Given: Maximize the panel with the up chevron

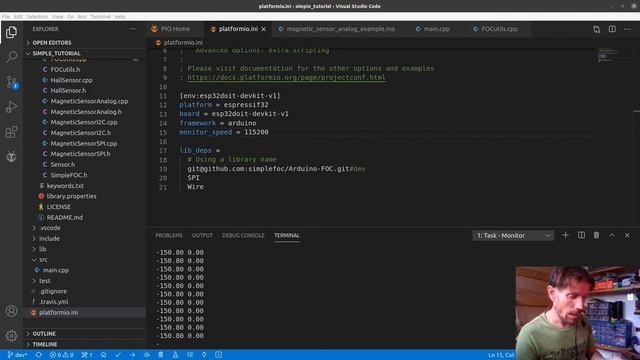Looking at the screenshot, I should coord(612,235).
